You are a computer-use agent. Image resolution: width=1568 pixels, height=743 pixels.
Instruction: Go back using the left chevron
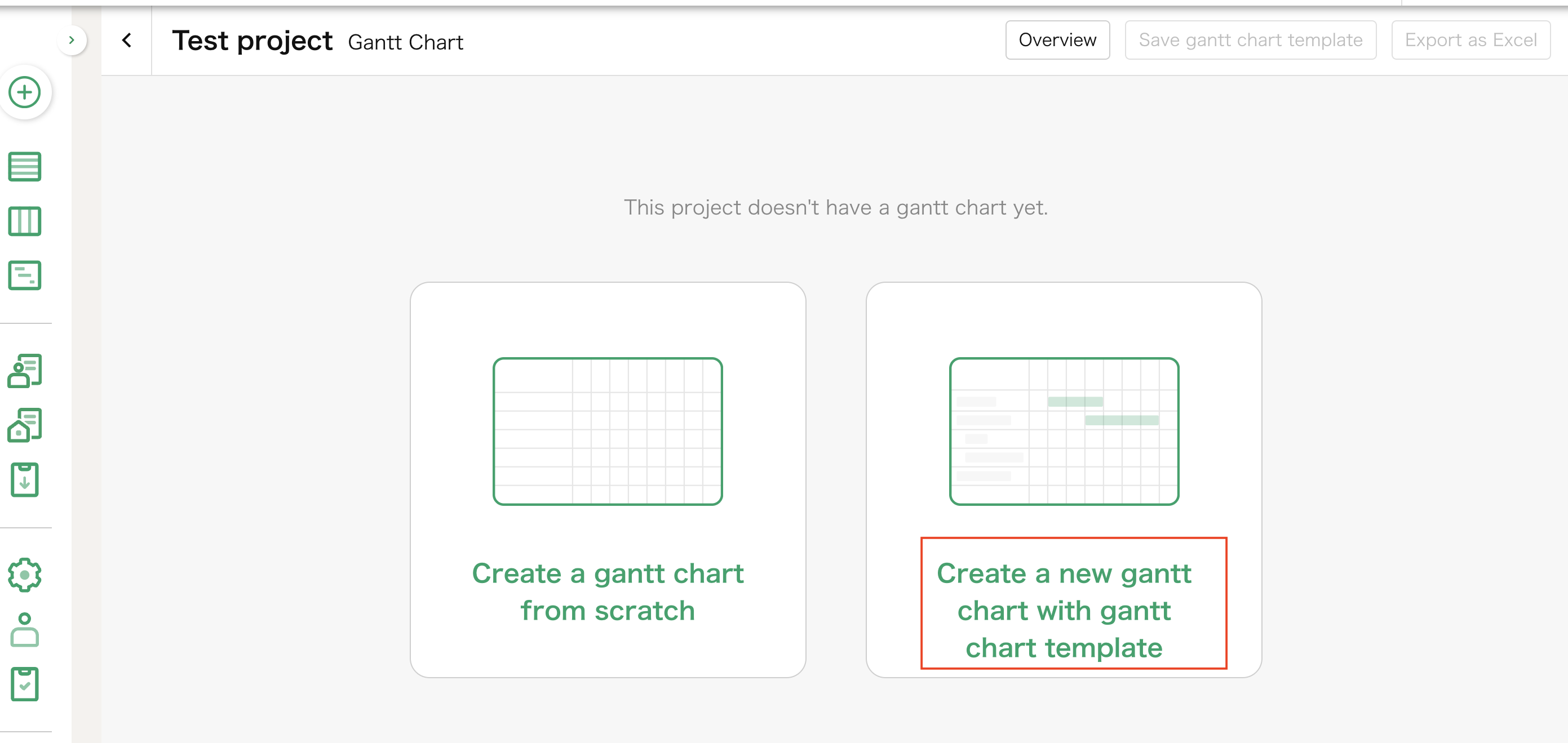[127, 40]
